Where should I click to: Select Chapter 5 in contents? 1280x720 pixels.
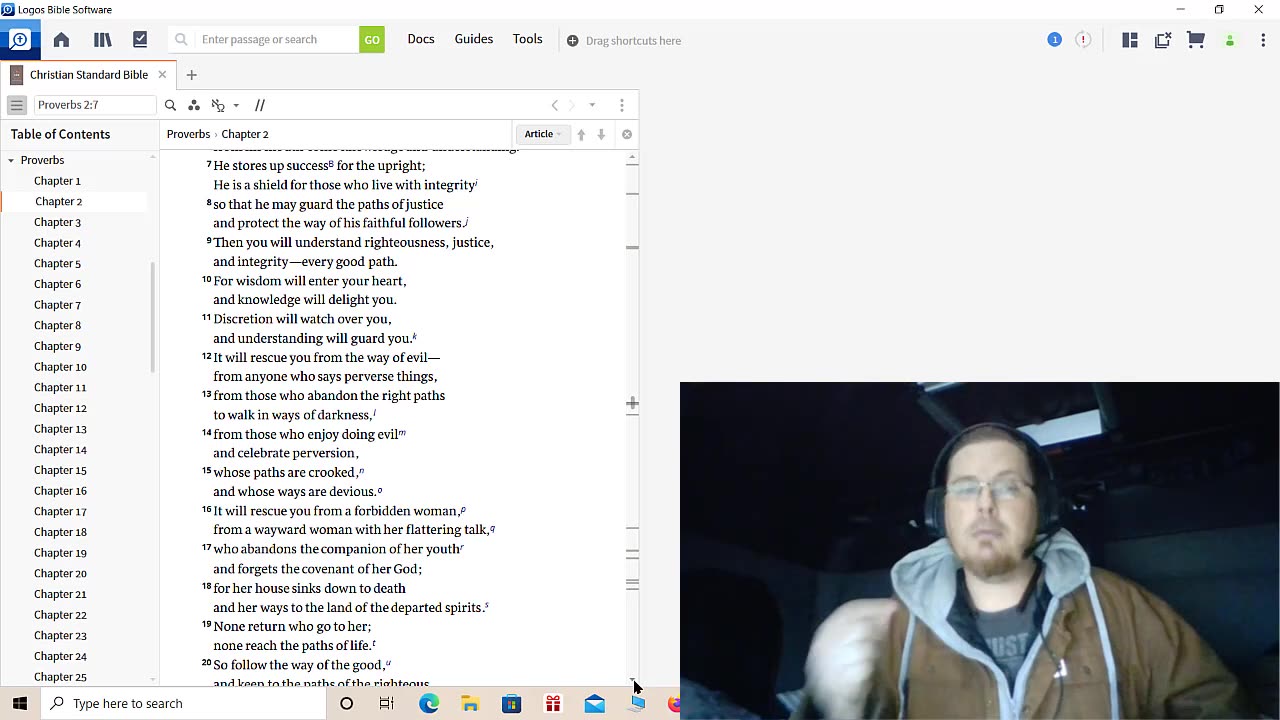pyautogui.click(x=57, y=264)
